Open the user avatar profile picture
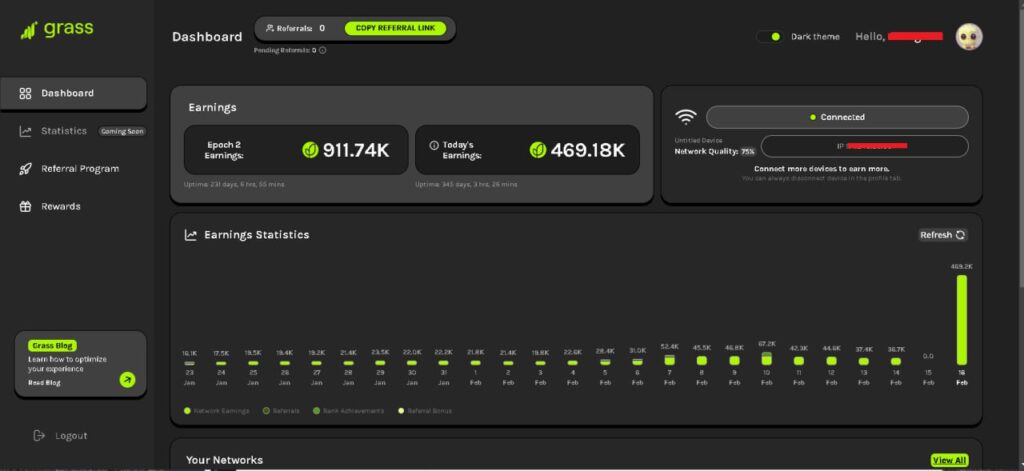The width and height of the screenshot is (1024, 471). click(x=968, y=37)
